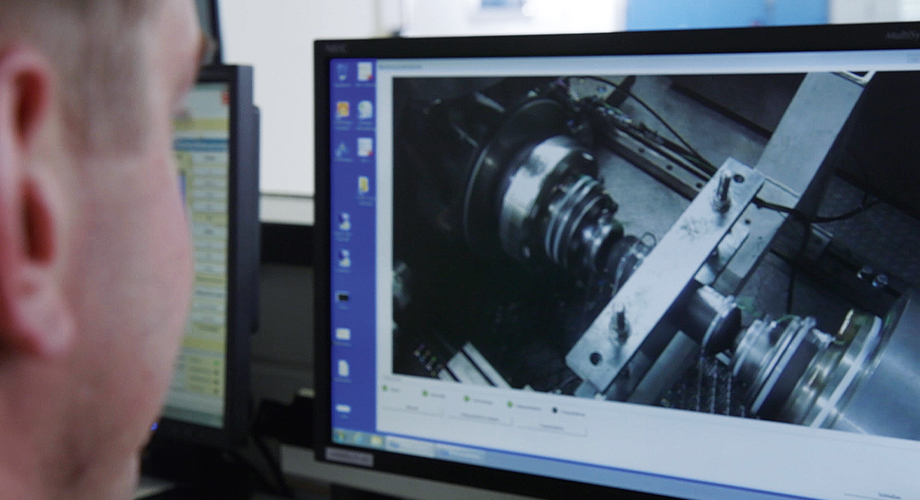Select the highlighted active taskbar window button
920x500 pixels.
tap(461, 453)
